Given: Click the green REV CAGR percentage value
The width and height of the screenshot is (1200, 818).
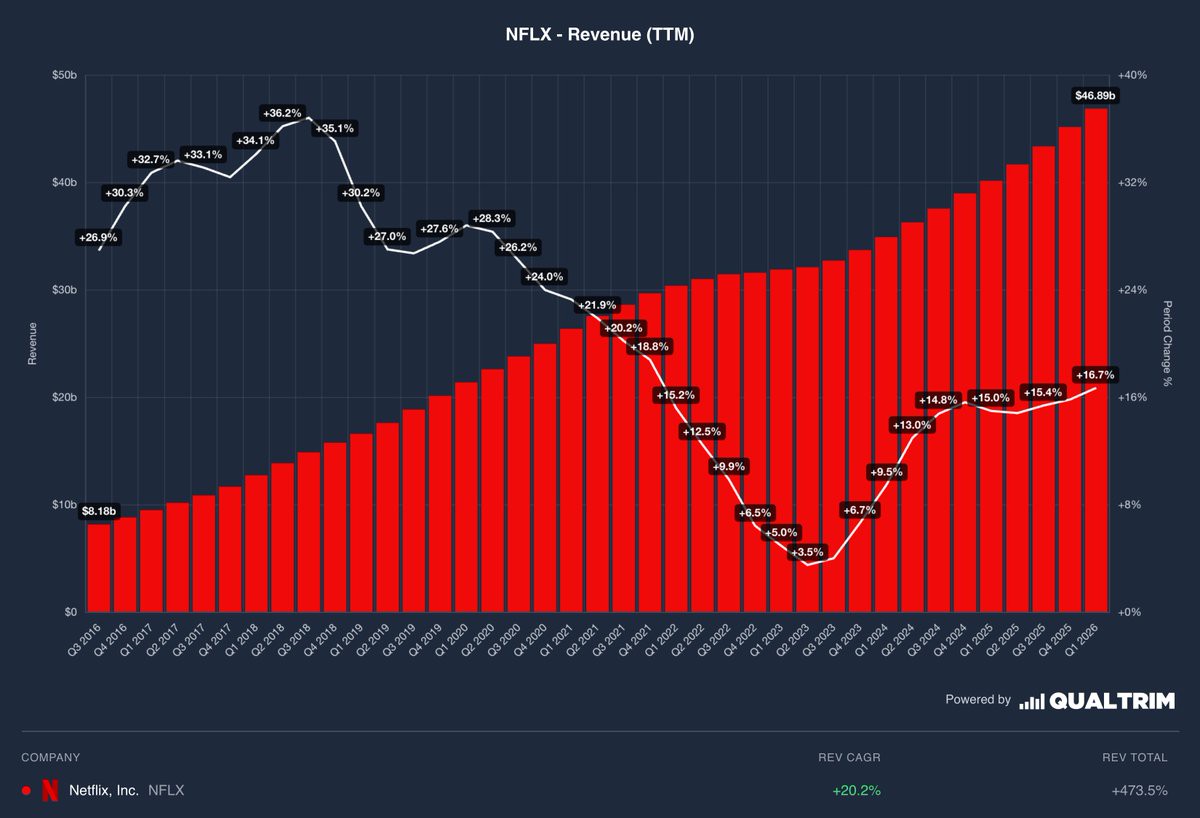Looking at the screenshot, I should (x=856, y=790).
